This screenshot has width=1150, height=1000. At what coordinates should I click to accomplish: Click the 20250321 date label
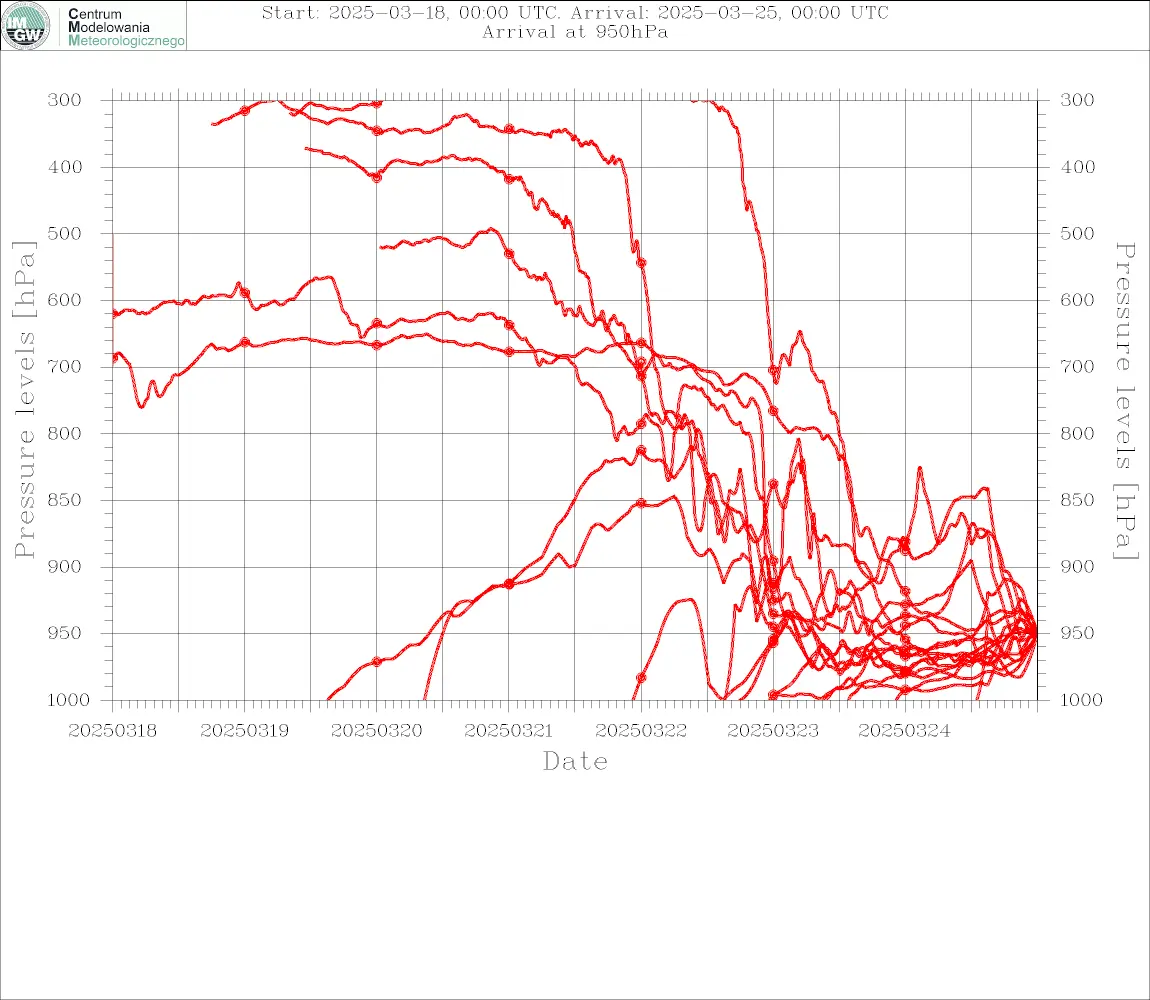pyautogui.click(x=509, y=731)
